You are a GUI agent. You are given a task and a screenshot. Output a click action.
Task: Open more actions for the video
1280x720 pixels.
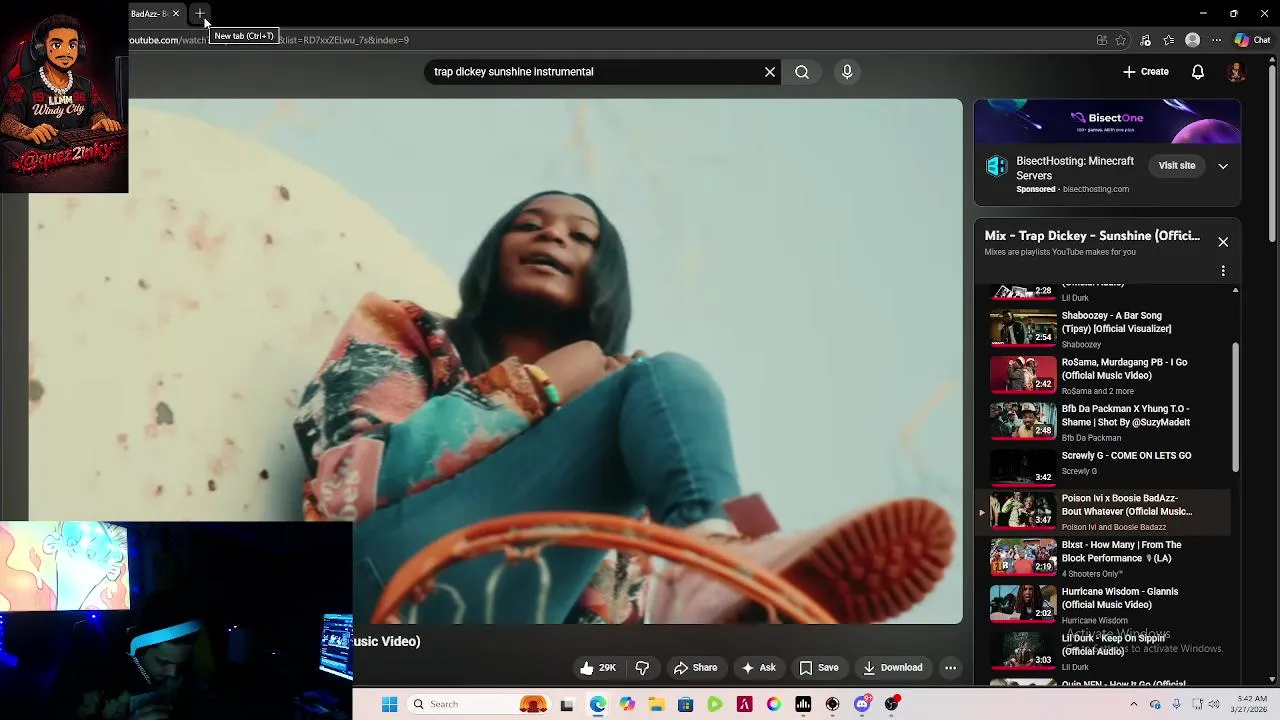(x=951, y=668)
